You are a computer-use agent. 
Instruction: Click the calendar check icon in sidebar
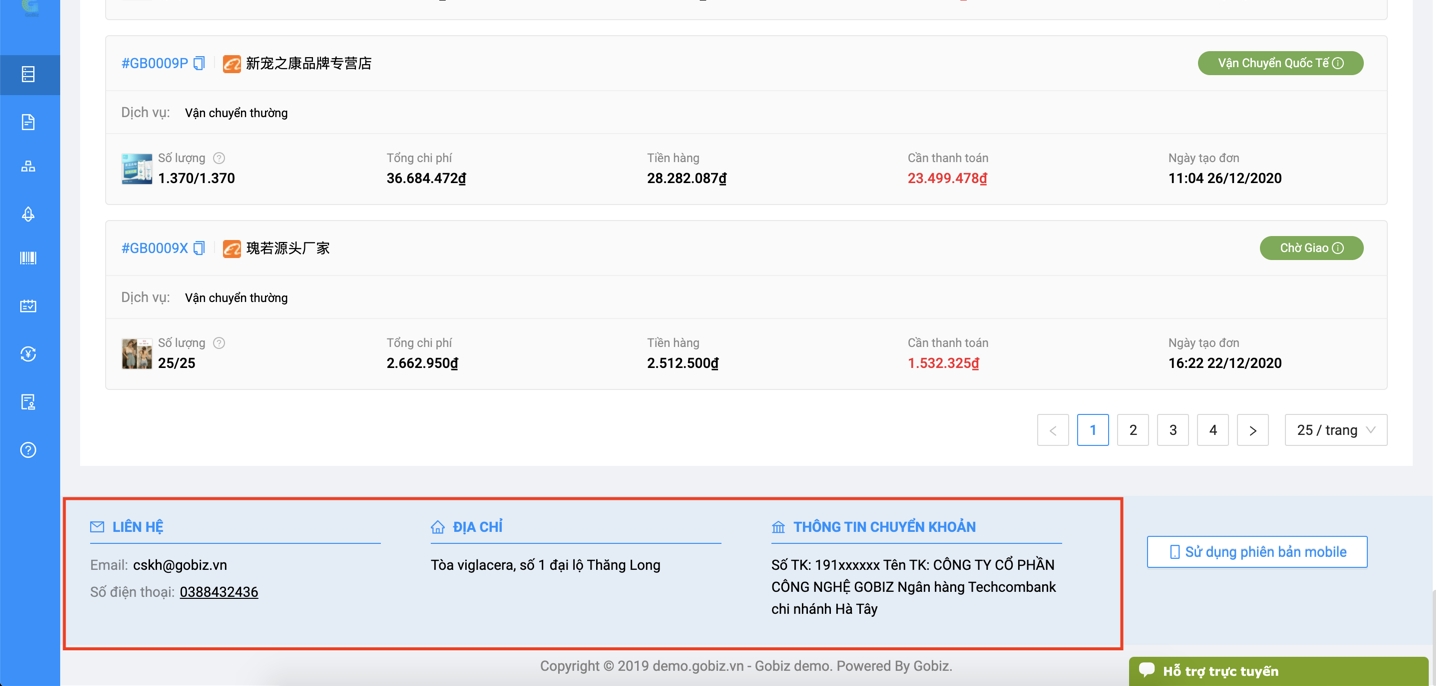tap(28, 306)
